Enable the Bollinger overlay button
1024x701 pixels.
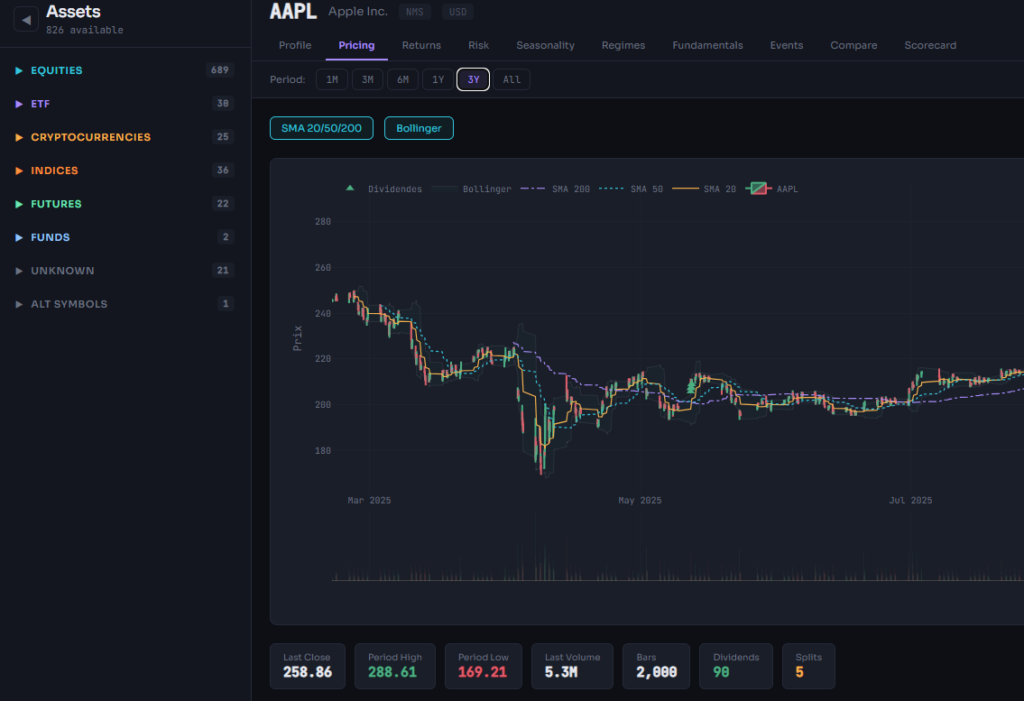click(418, 128)
